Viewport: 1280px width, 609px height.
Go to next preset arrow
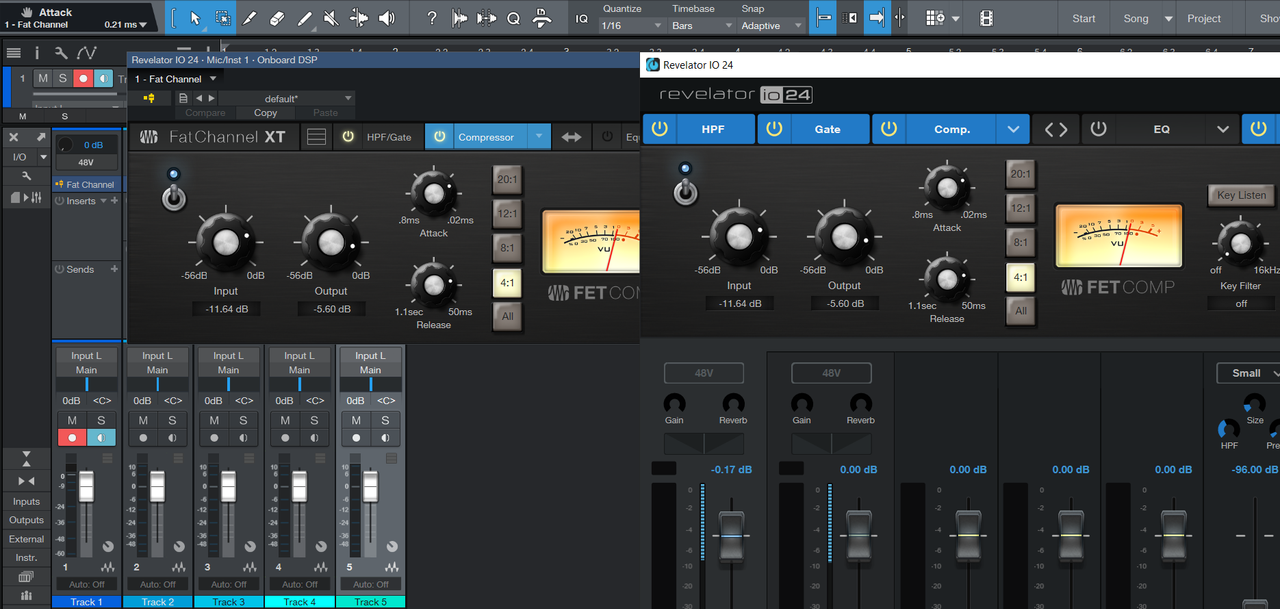[x=211, y=98]
